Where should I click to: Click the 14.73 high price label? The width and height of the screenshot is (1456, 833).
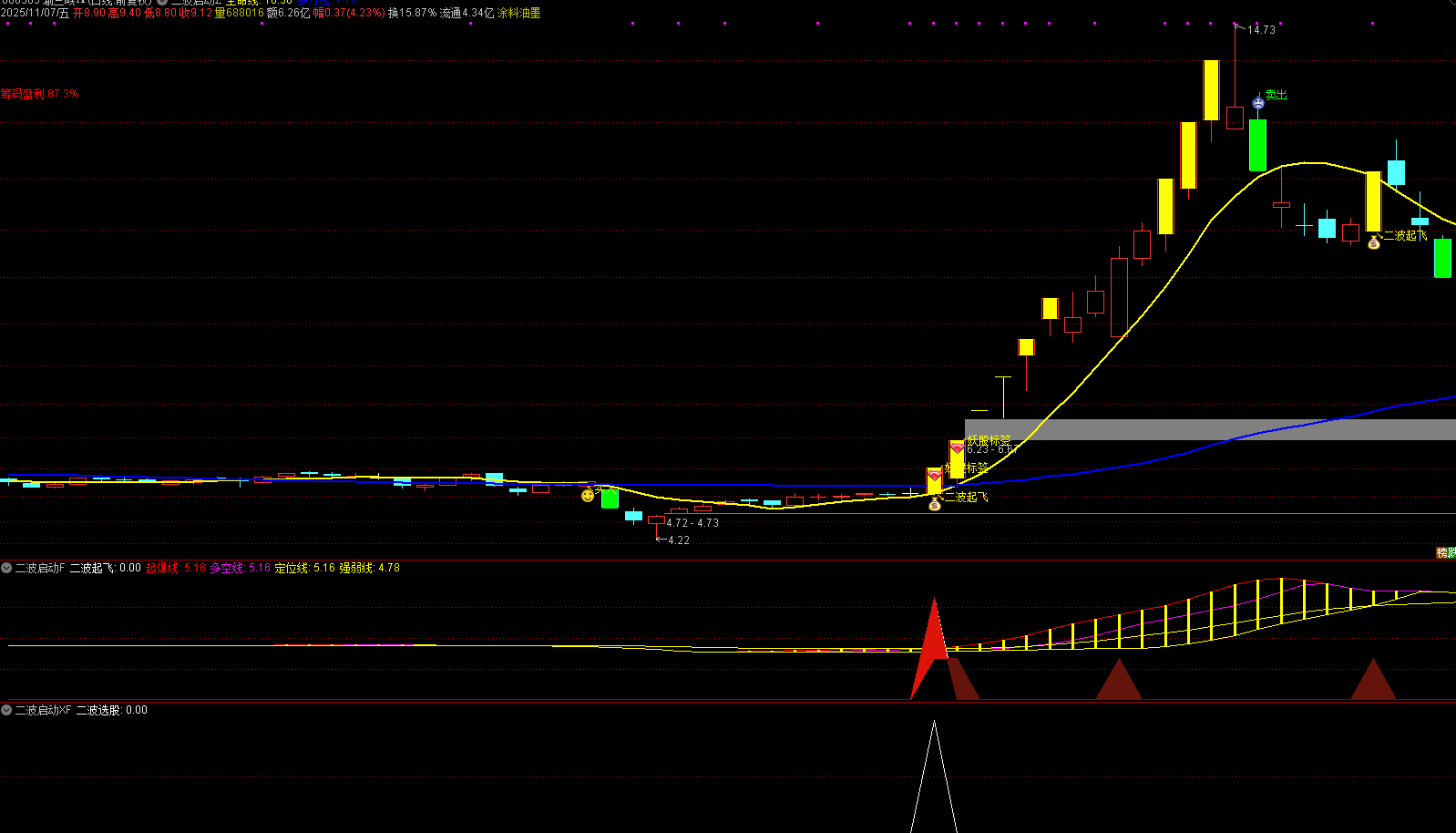1261,30
